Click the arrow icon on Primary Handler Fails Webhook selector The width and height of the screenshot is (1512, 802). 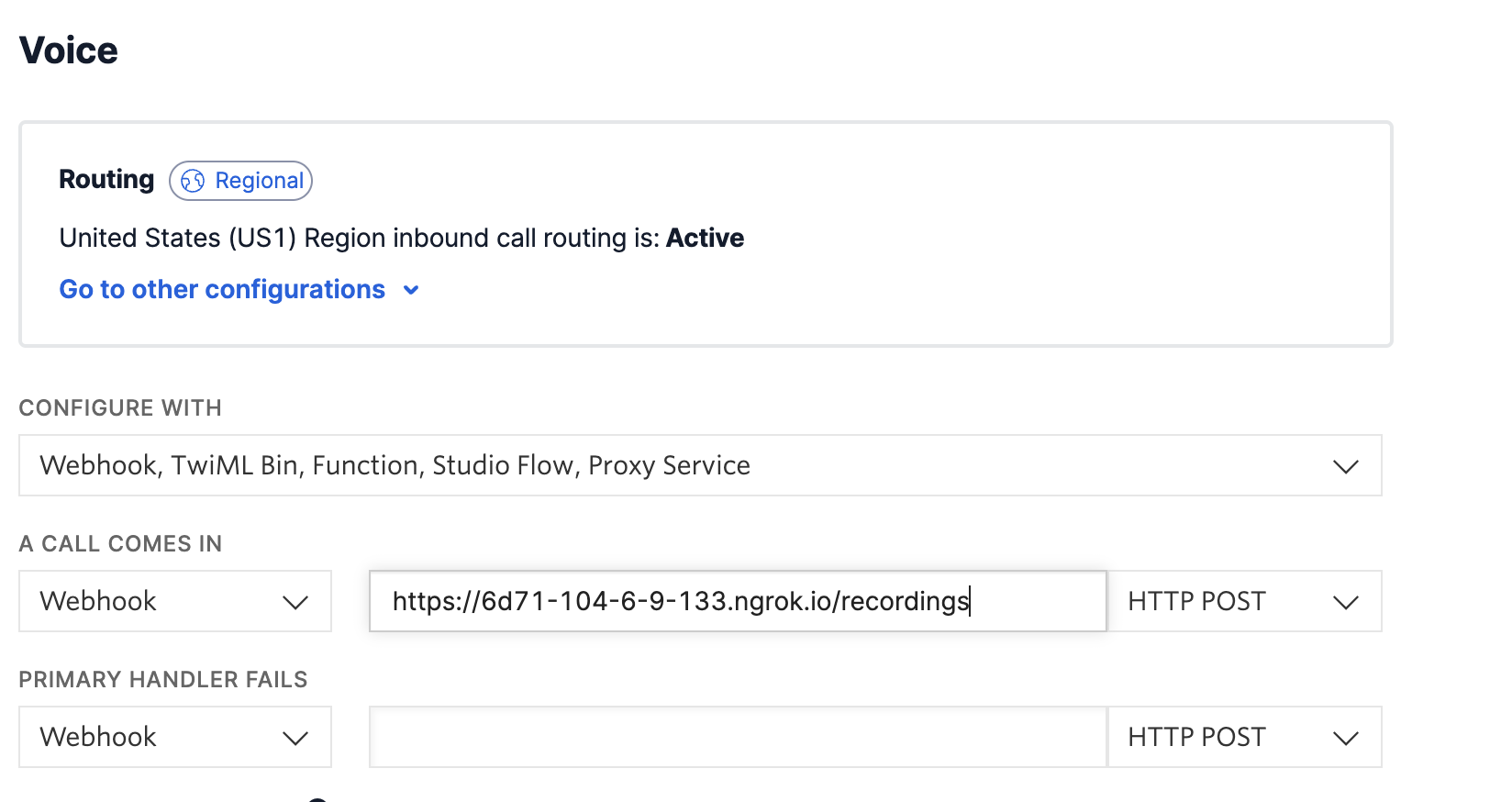click(295, 738)
